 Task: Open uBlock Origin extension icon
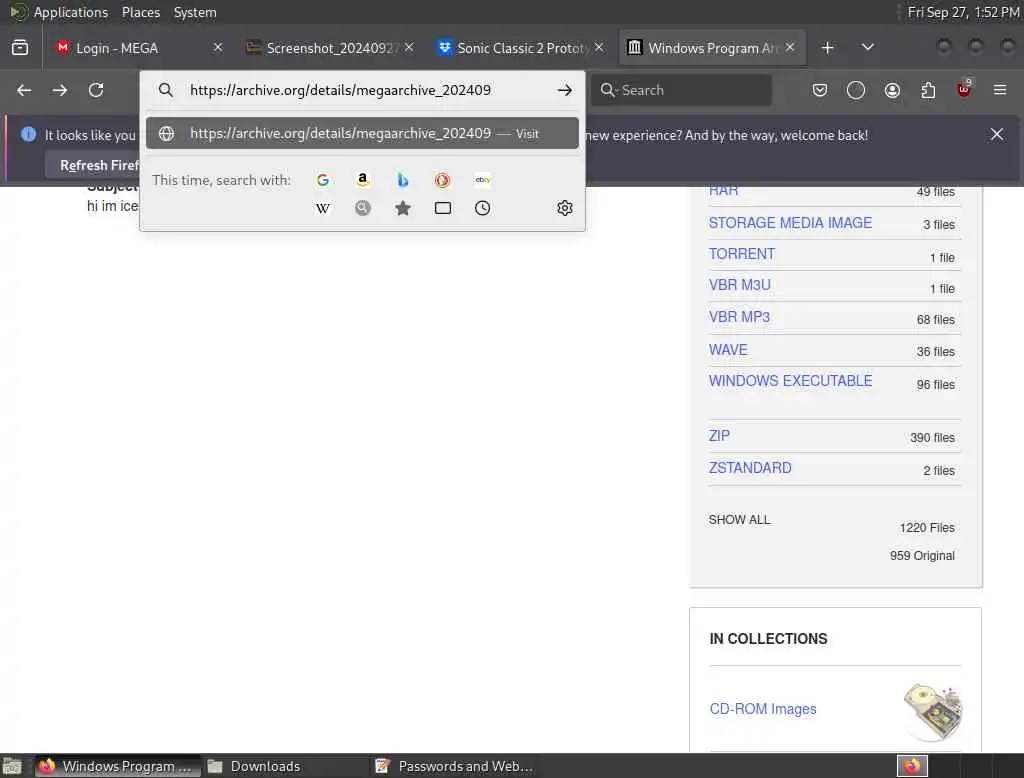click(x=965, y=89)
